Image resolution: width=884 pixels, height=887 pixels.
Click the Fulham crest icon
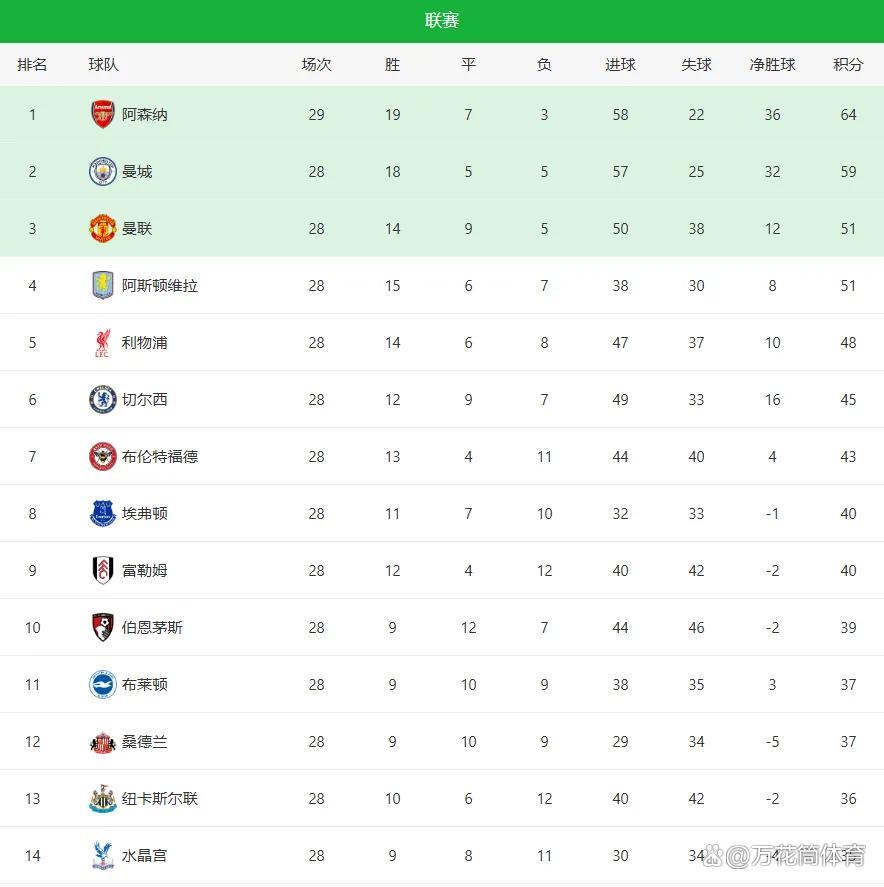coord(103,571)
